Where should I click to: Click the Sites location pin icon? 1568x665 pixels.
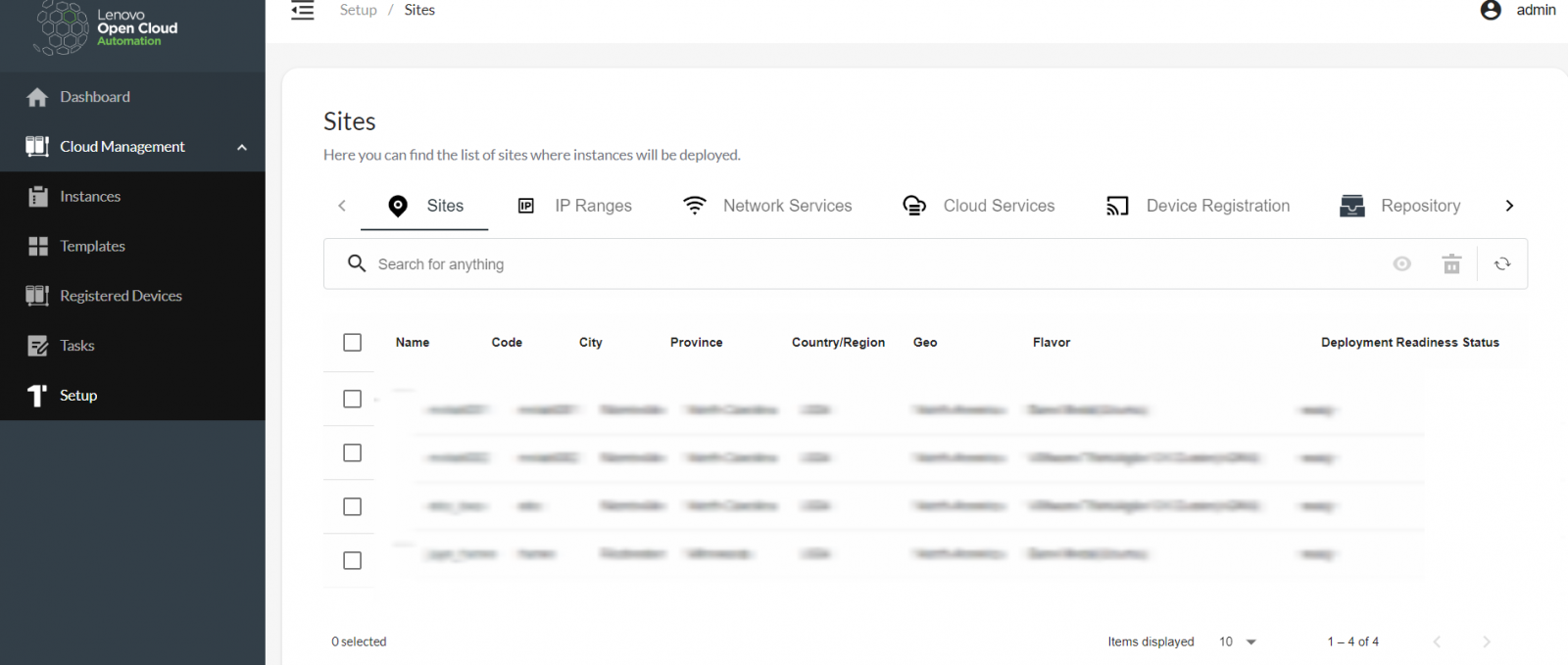click(x=398, y=206)
